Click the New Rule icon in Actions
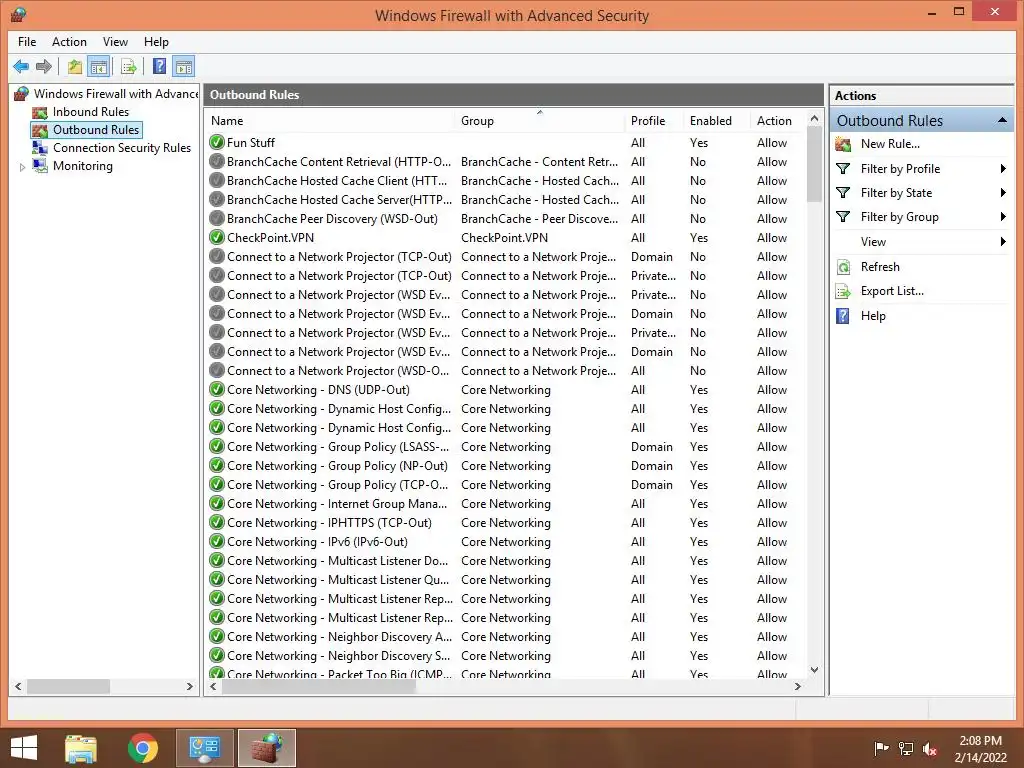 click(x=843, y=144)
